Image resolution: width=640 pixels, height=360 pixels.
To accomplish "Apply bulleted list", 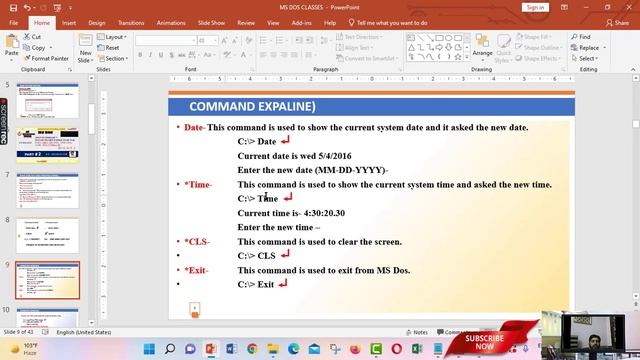I will (x=264, y=40).
